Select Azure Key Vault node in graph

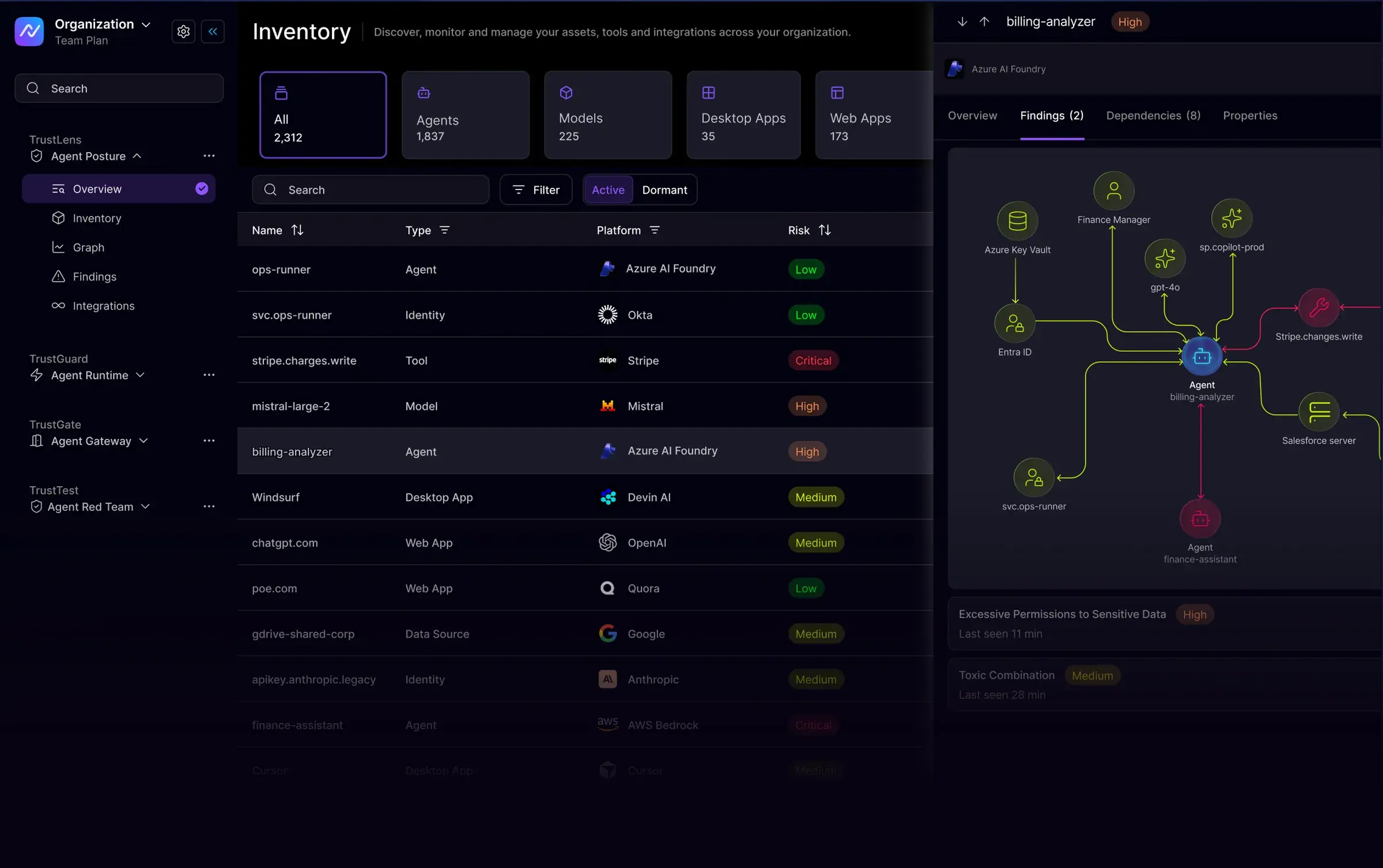(1017, 221)
